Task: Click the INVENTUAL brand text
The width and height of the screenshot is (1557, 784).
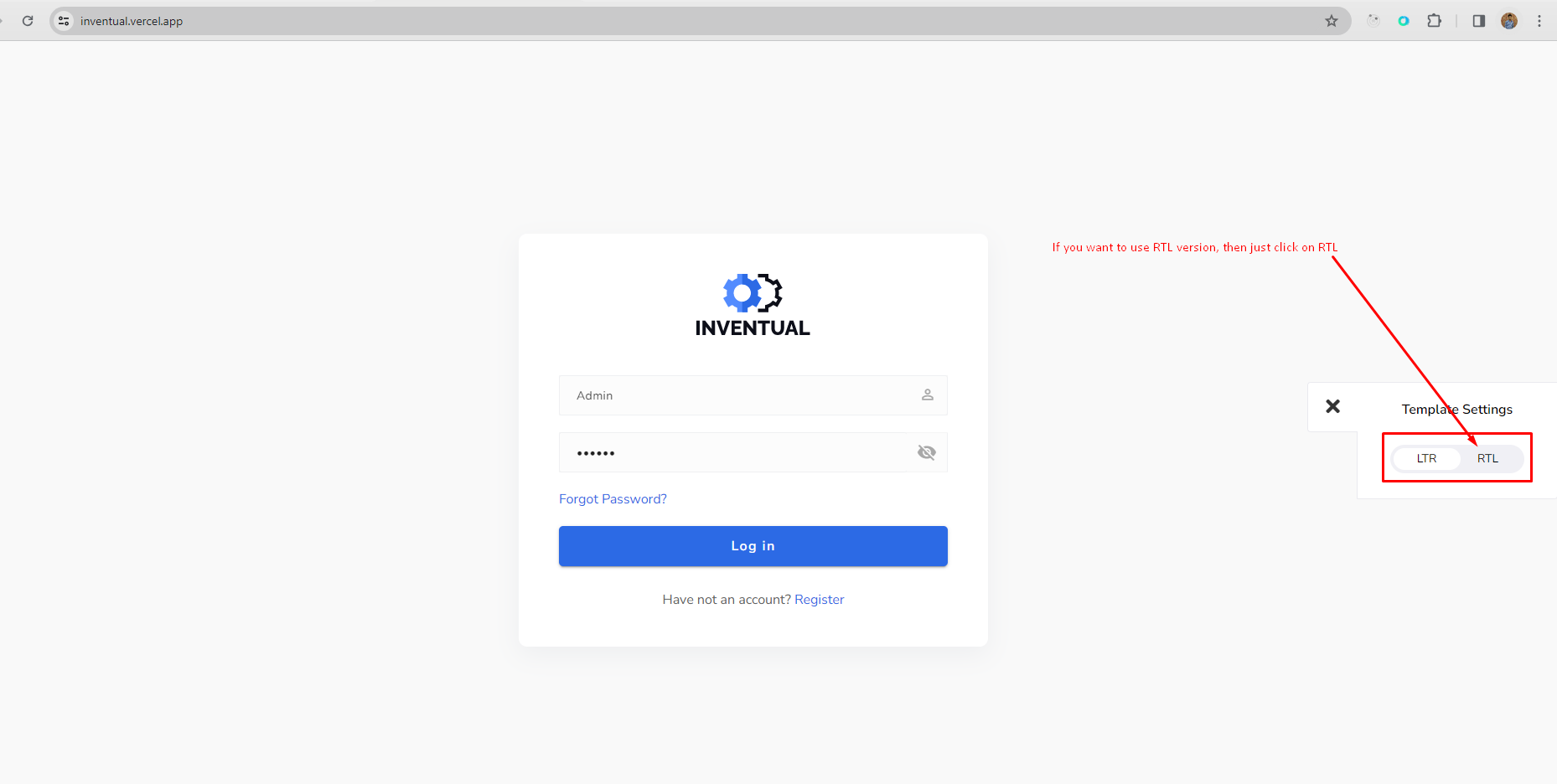Action: (753, 328)
